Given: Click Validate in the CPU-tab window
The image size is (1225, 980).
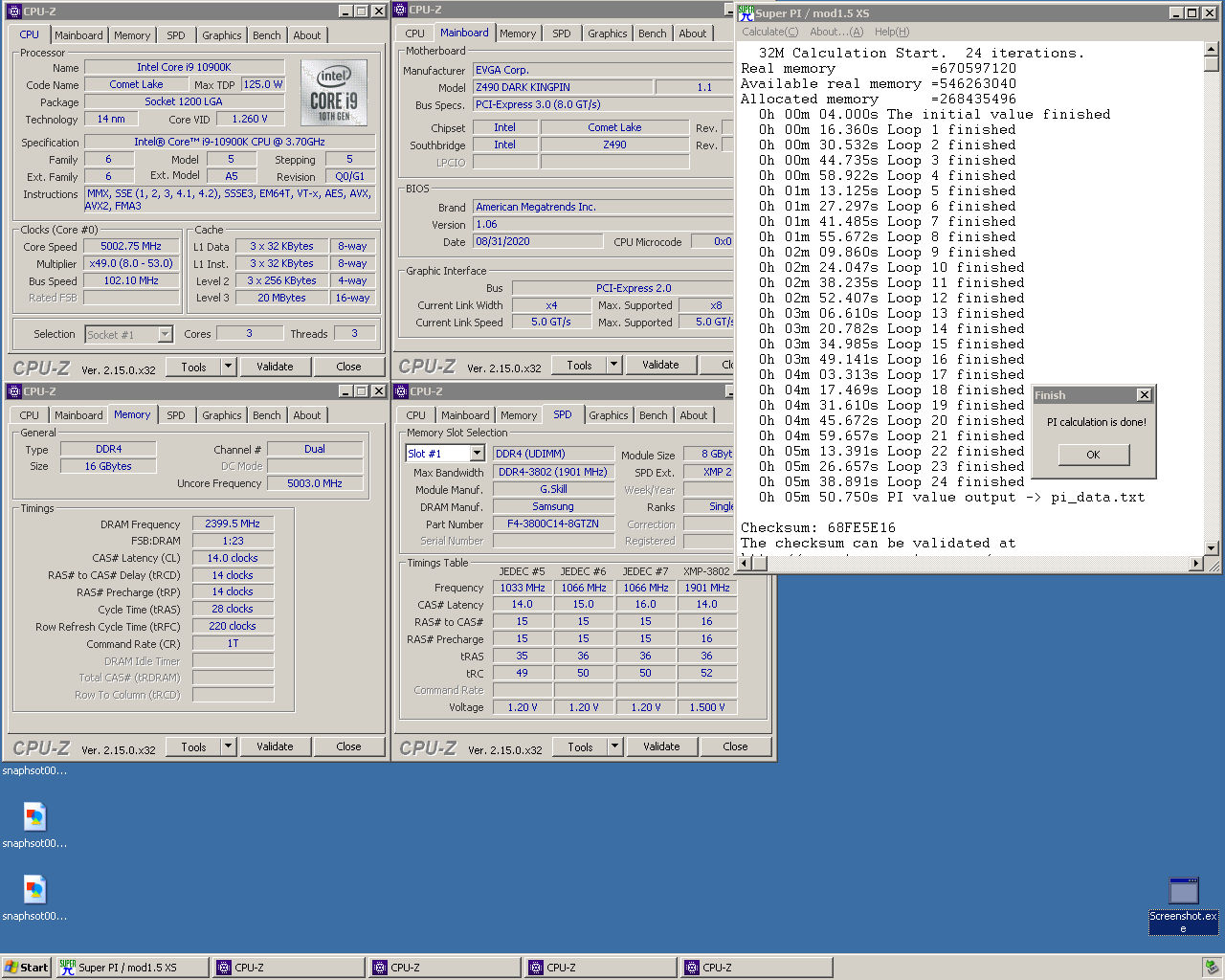Looking at the screenshot, I should 275,367.
